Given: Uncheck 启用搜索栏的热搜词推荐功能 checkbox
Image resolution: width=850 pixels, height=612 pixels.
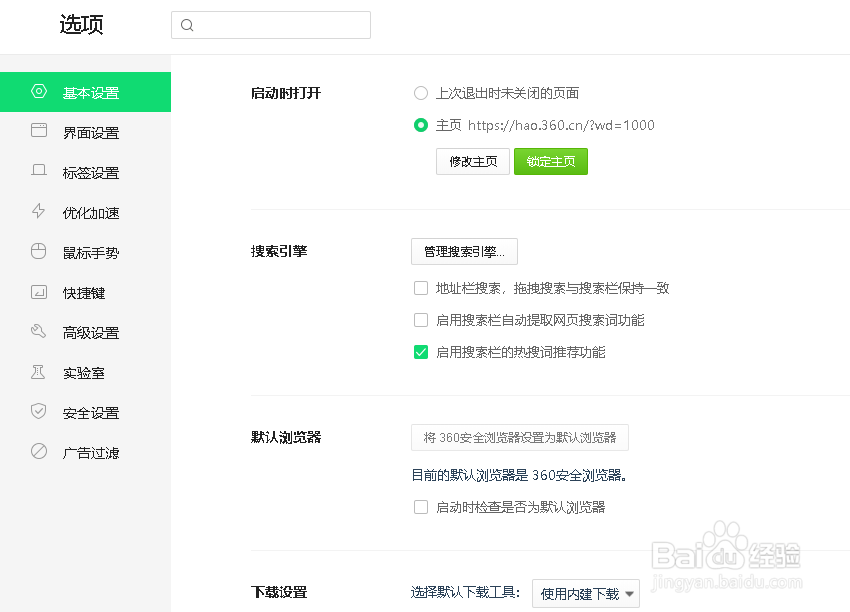Looking at the screenshot, I should [421, 352].
